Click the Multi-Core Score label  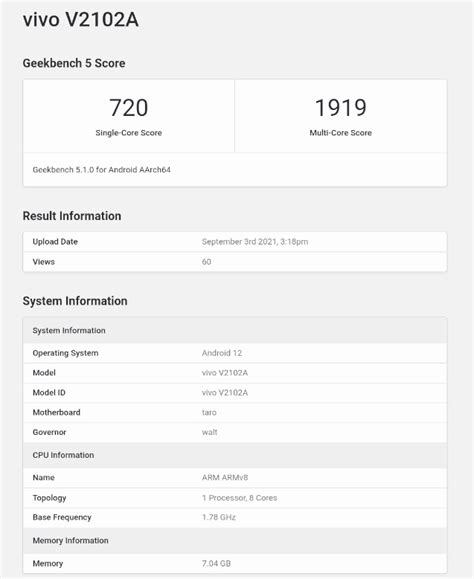coord(340,133)
